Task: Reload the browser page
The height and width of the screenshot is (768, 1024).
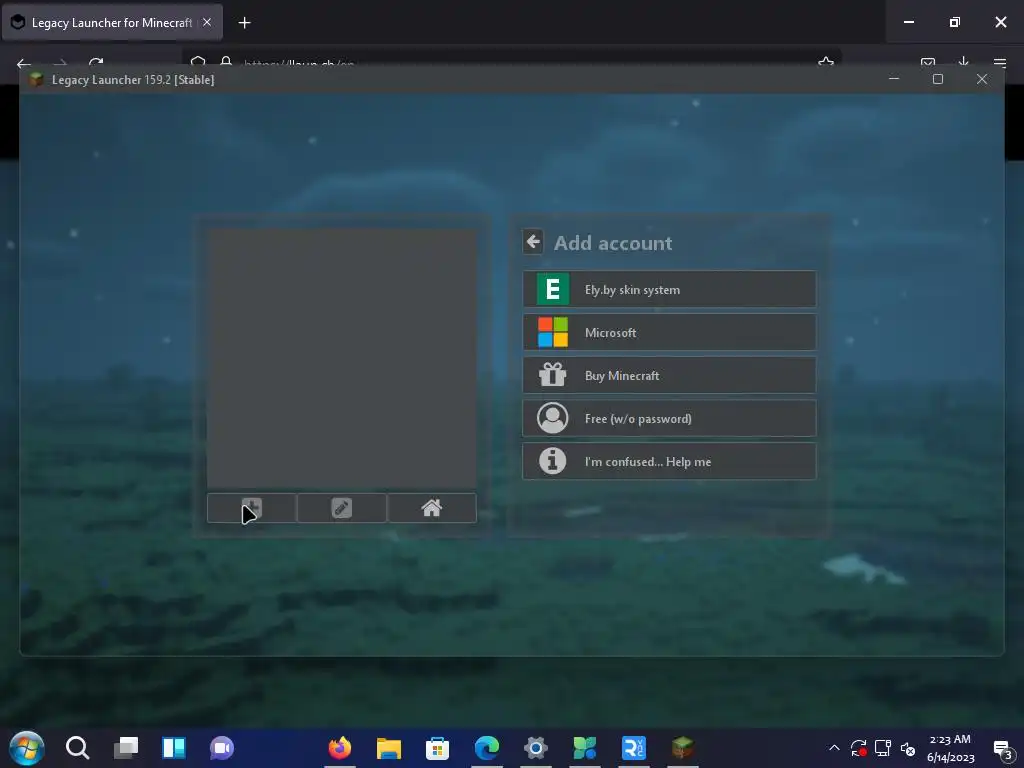Action: pyautogui.click(x=96, y=63)
